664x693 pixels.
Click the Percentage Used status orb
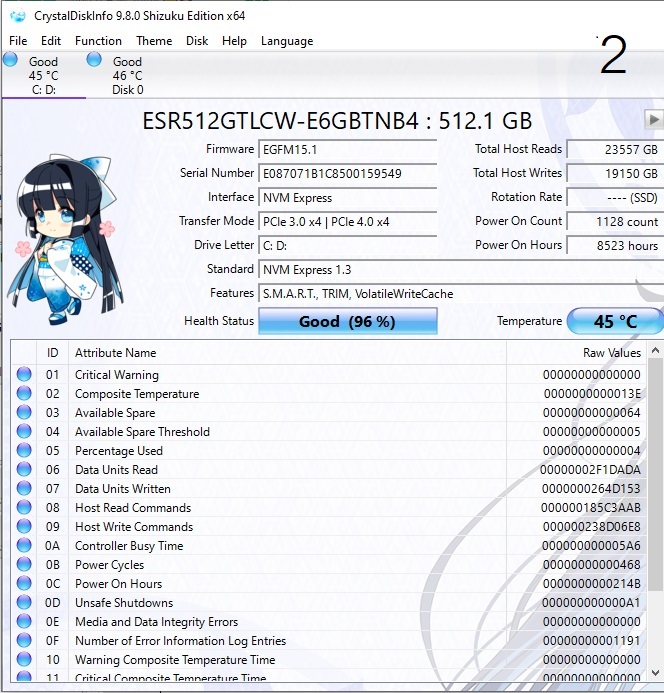[x=24, y=451]
